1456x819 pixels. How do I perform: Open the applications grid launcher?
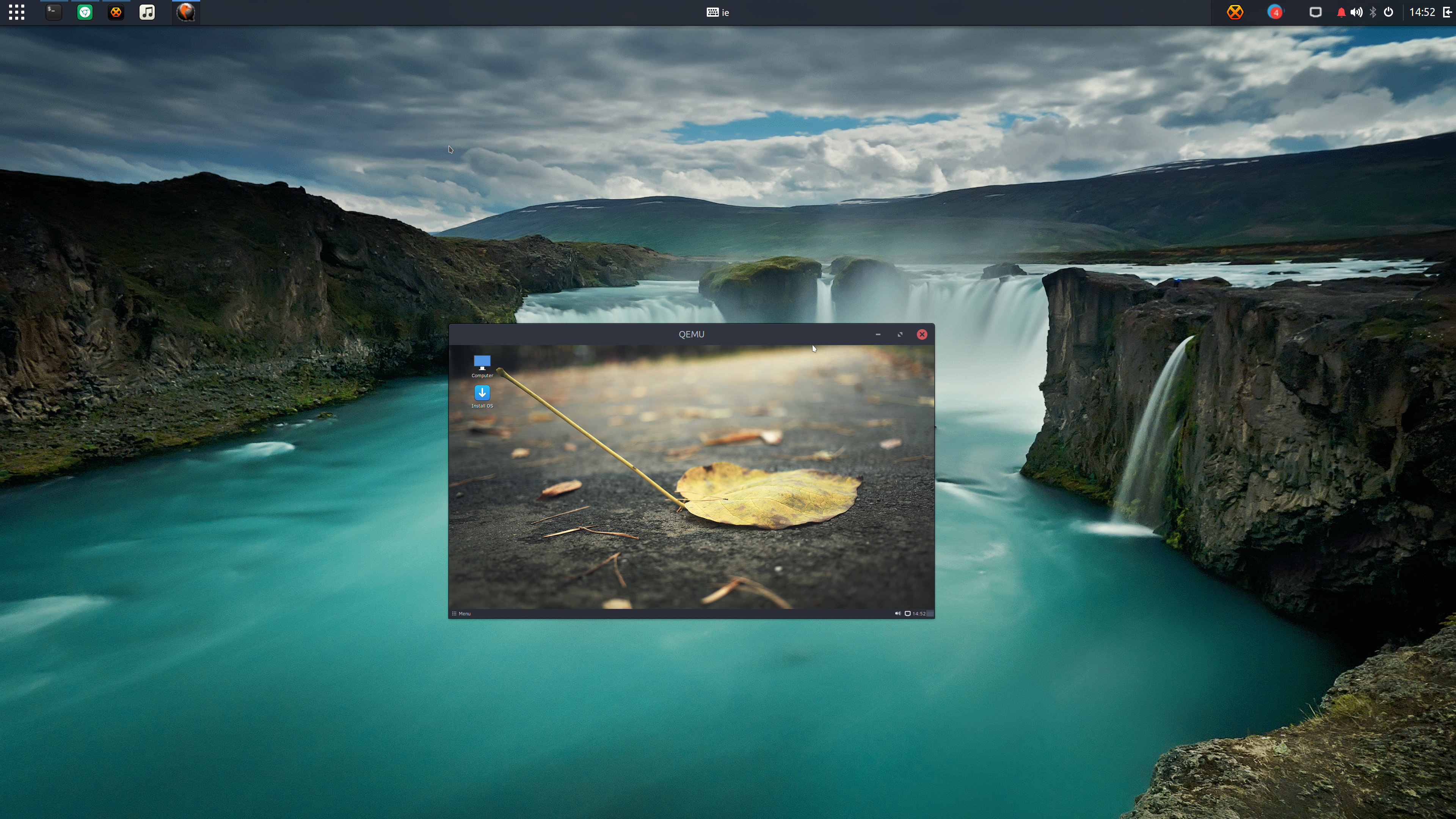(16, 13)
